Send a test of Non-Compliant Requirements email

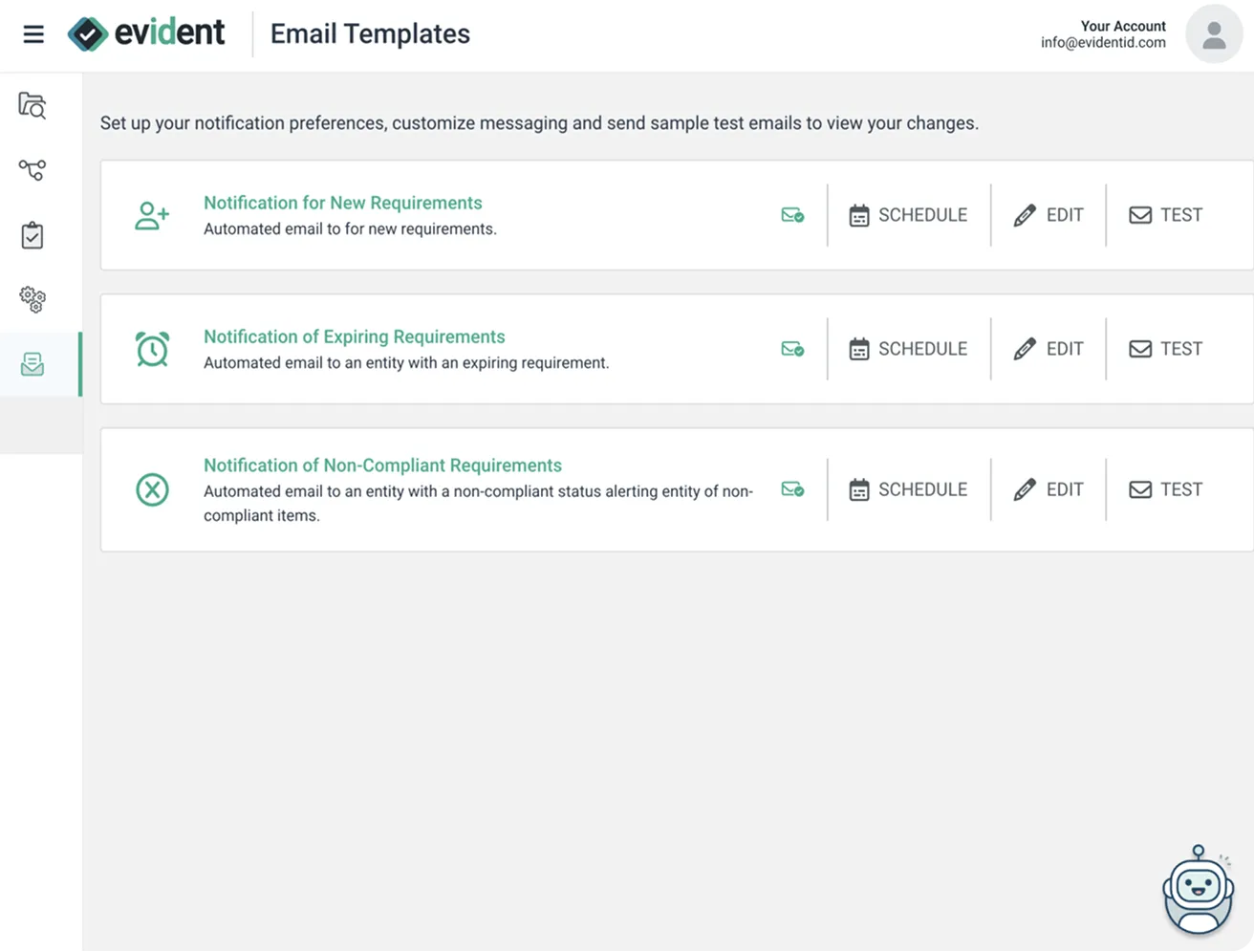click(x=1165, y=489)
